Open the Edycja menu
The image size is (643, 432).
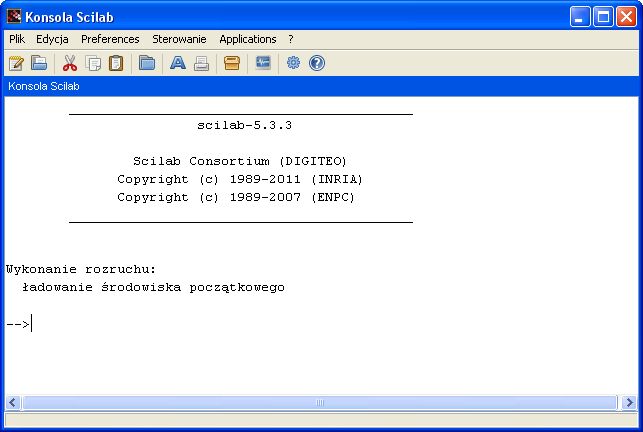(52, 39)
